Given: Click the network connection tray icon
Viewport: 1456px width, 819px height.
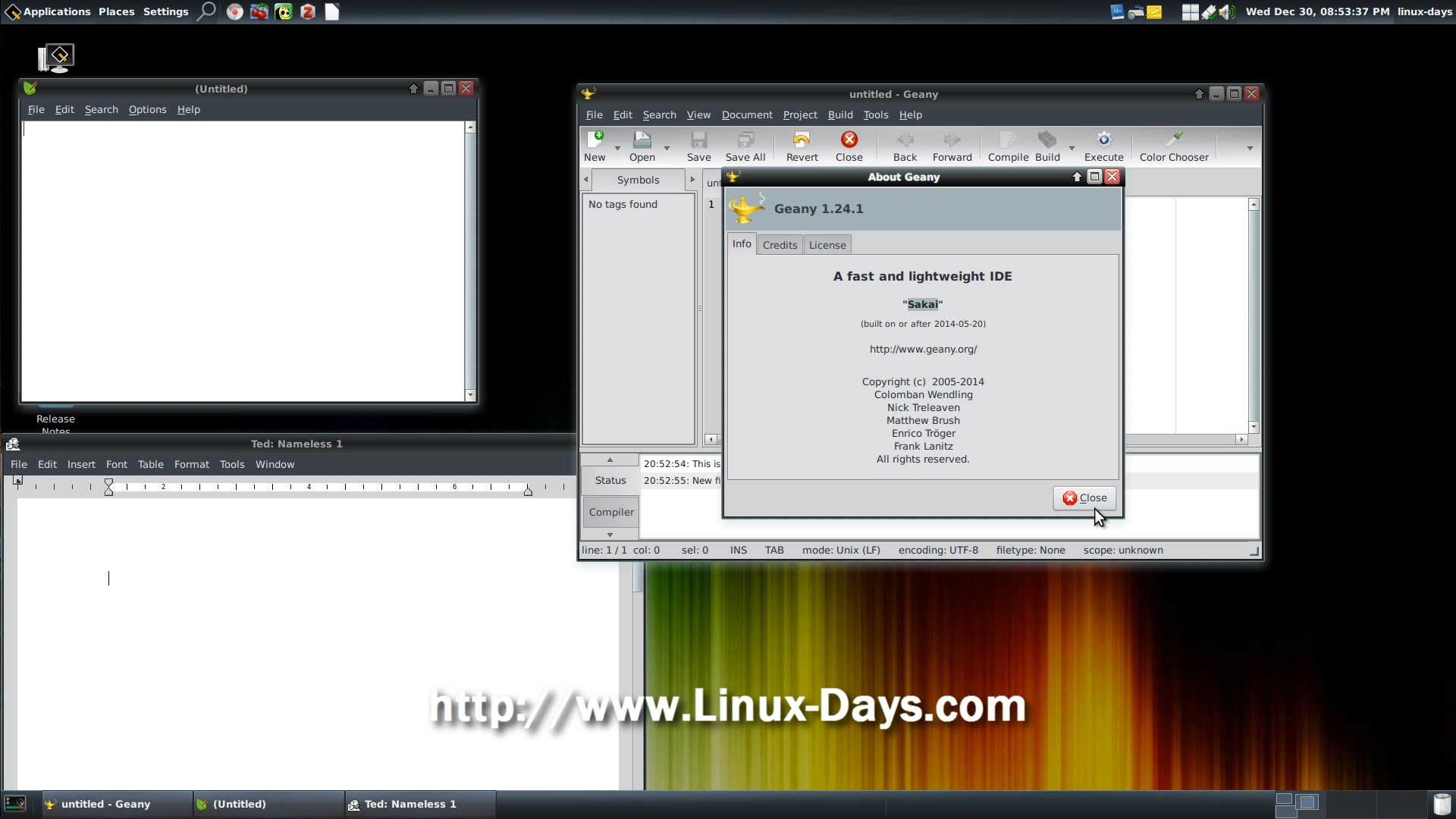Looking at the screenshot, I should (x=1209, y=11).
